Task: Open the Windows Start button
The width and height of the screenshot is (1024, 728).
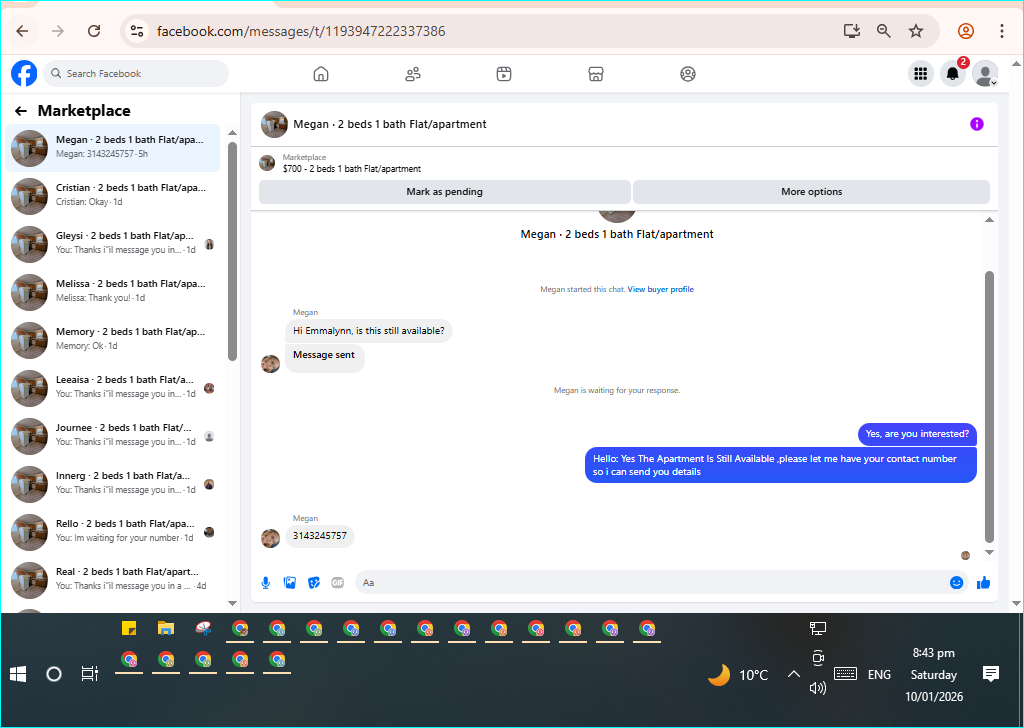Action: tap(18, 674)
